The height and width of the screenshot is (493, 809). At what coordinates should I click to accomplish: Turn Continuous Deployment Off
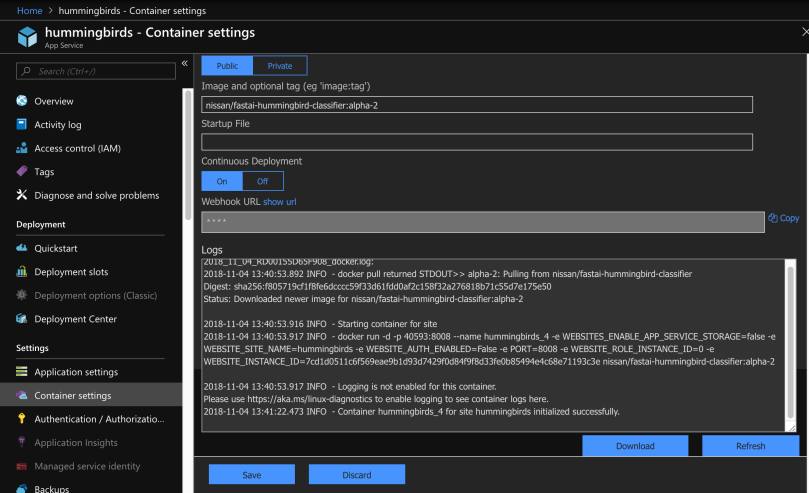click(263, 181)
